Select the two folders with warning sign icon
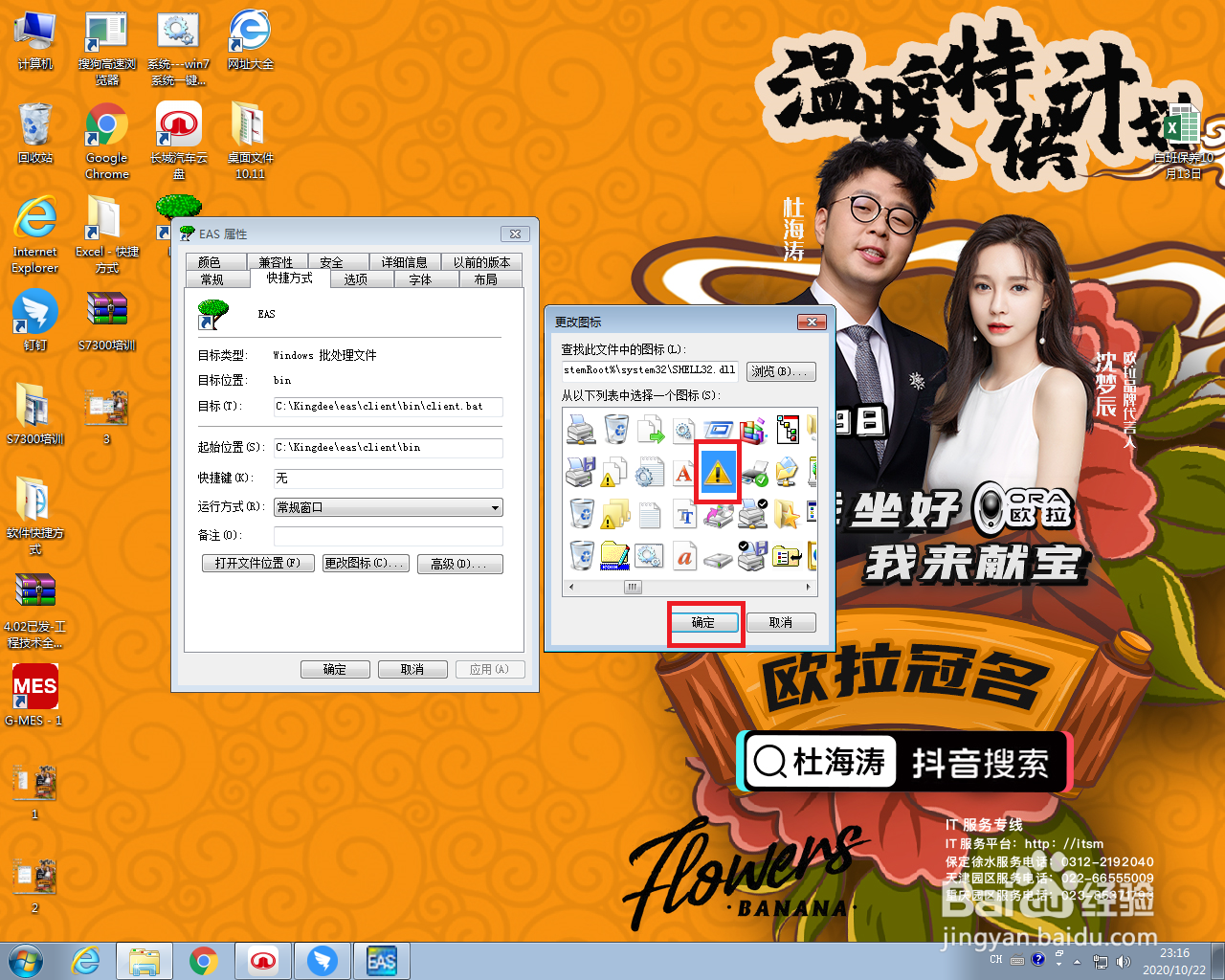 pyautogui.click(x=614, y=515)
